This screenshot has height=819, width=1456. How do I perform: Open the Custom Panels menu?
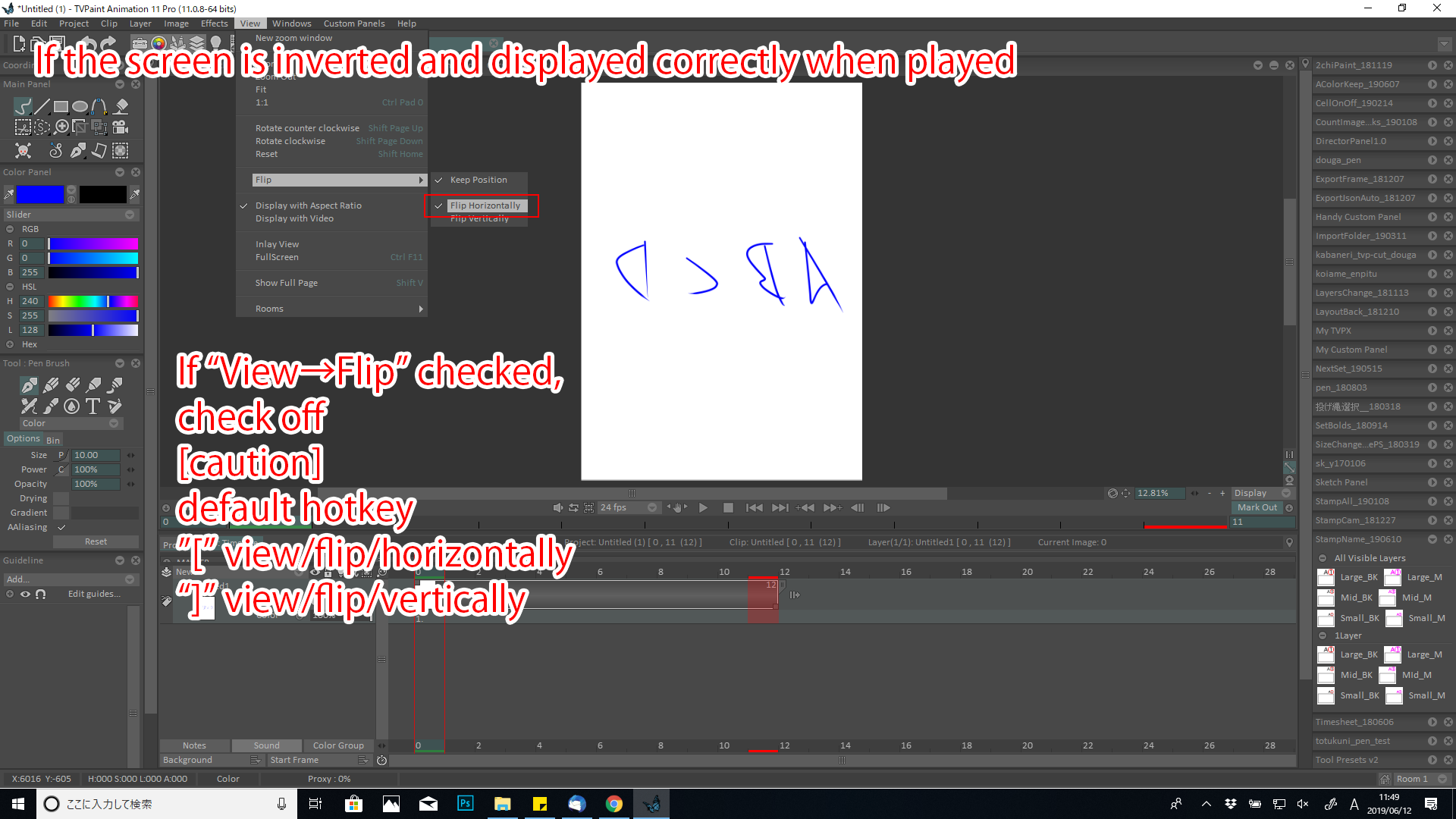coord(354,24)
